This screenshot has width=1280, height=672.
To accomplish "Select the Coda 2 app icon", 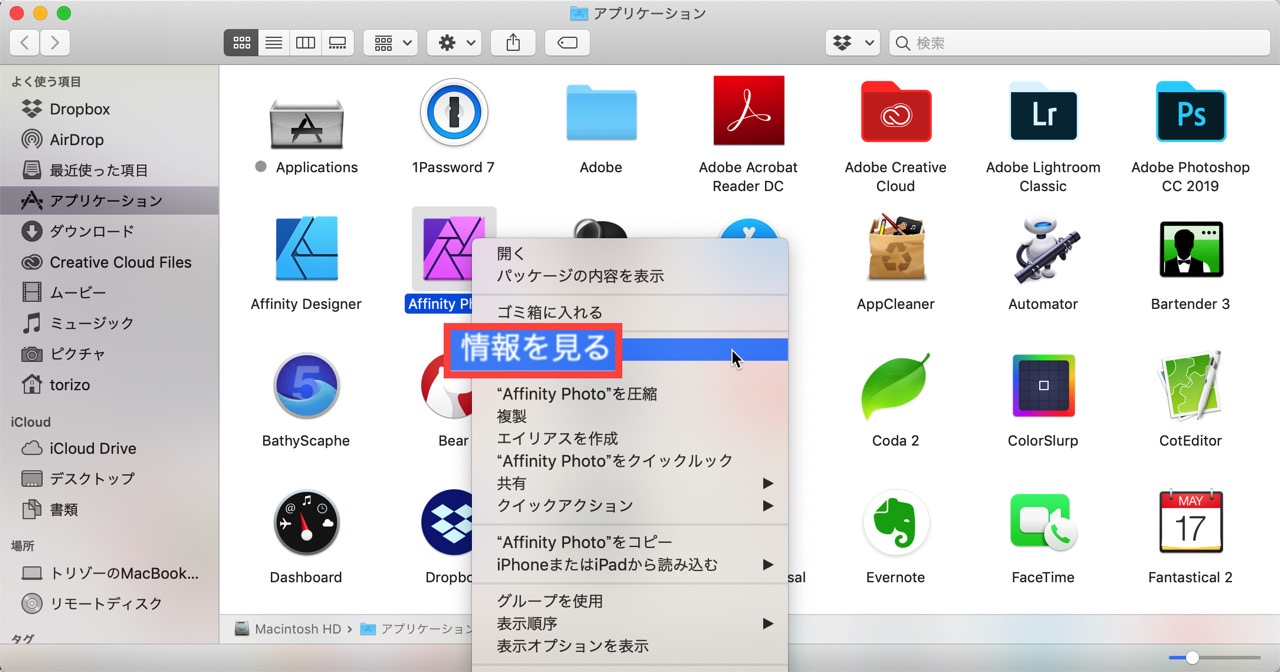I will tap(896, 385).
